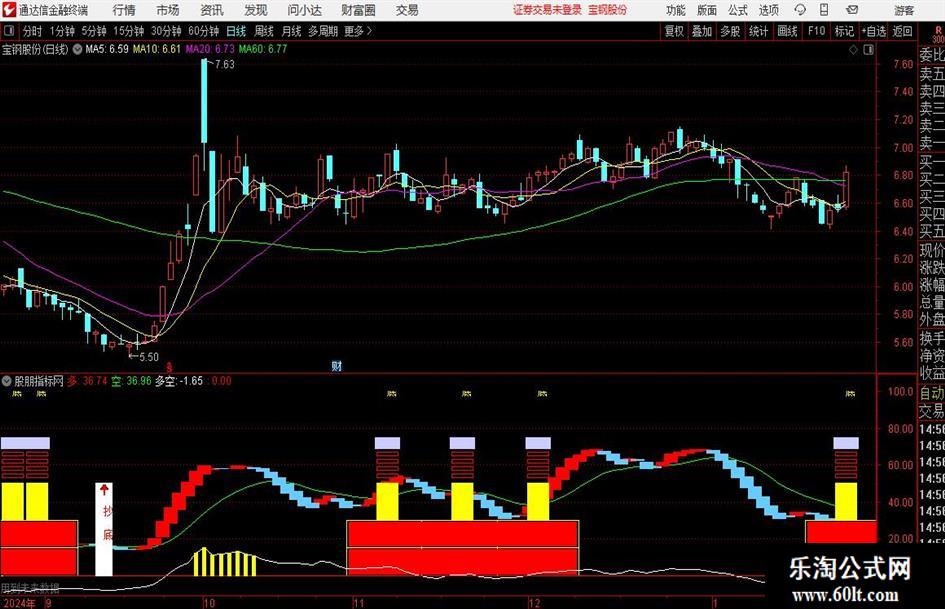Click the MA5: 6.59 value
Image resolution: width=945 pixels, height=609 pixels.
point(107,49)
